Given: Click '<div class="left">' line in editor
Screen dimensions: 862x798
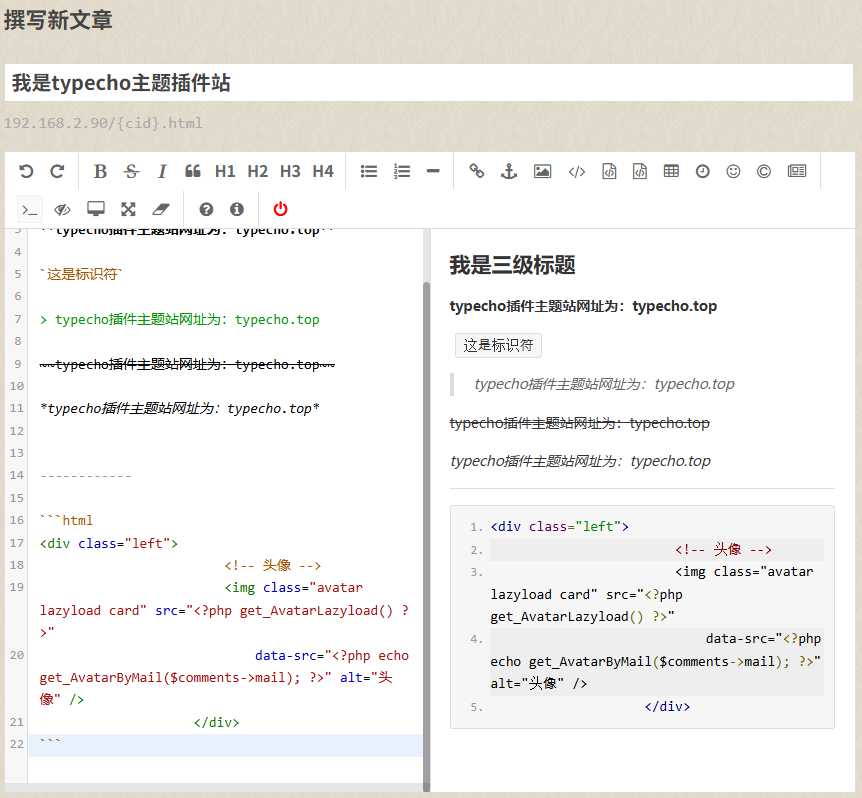Looking at the screenshot, I should pyautogui.click(x=109, y=544).
